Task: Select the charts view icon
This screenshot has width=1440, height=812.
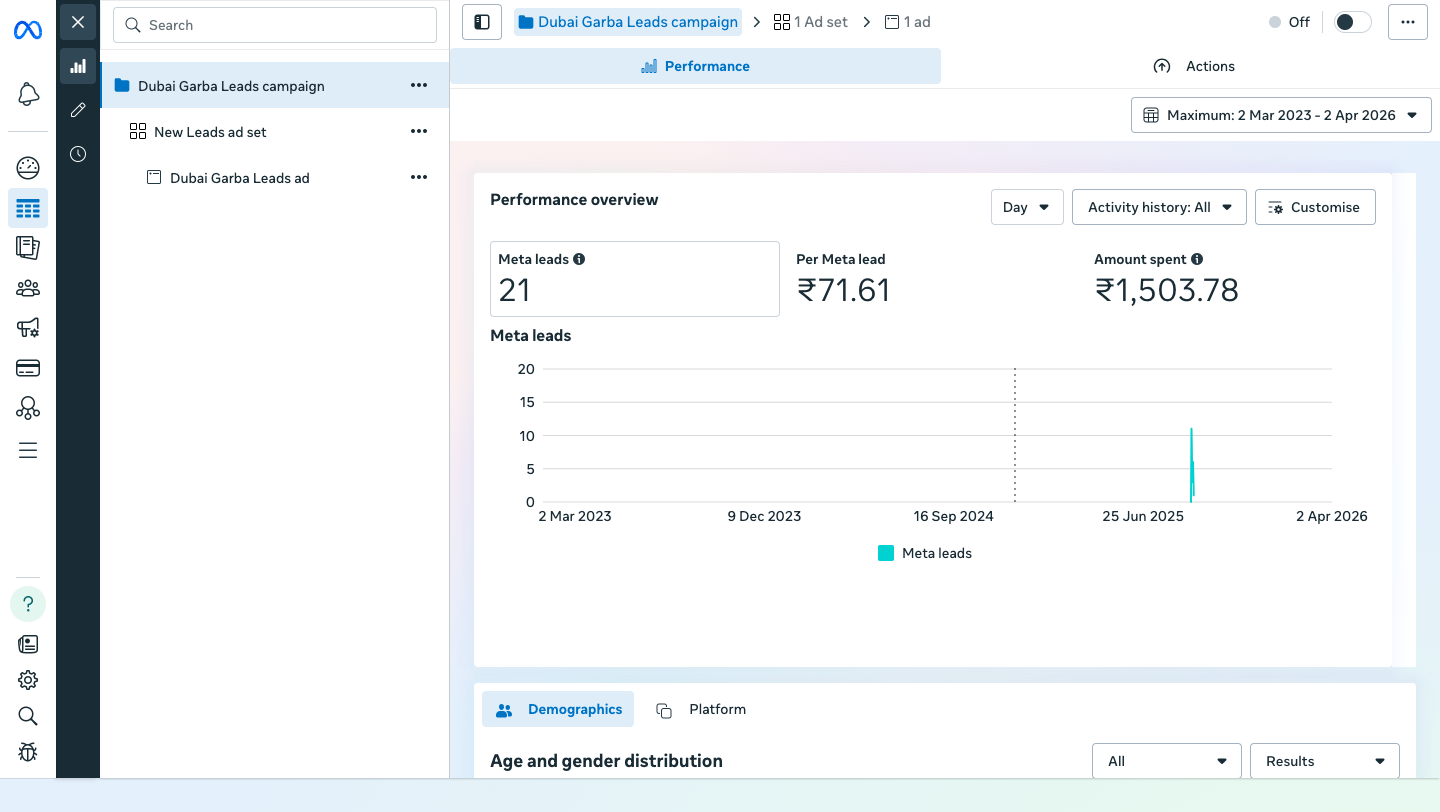Action: pyautogui.click(x=78, y=66)
